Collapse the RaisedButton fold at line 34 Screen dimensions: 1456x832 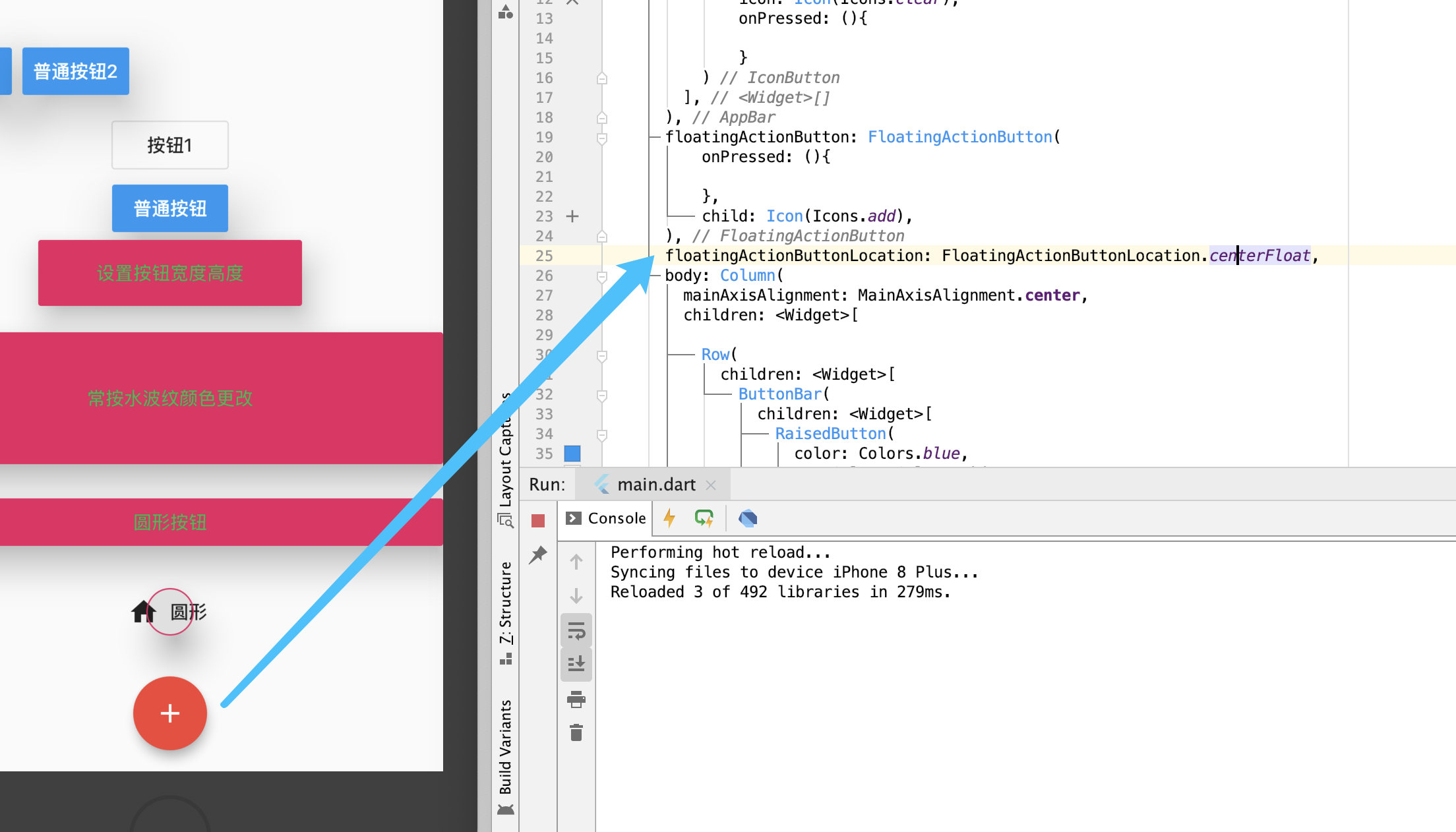[x=601, y=434]
